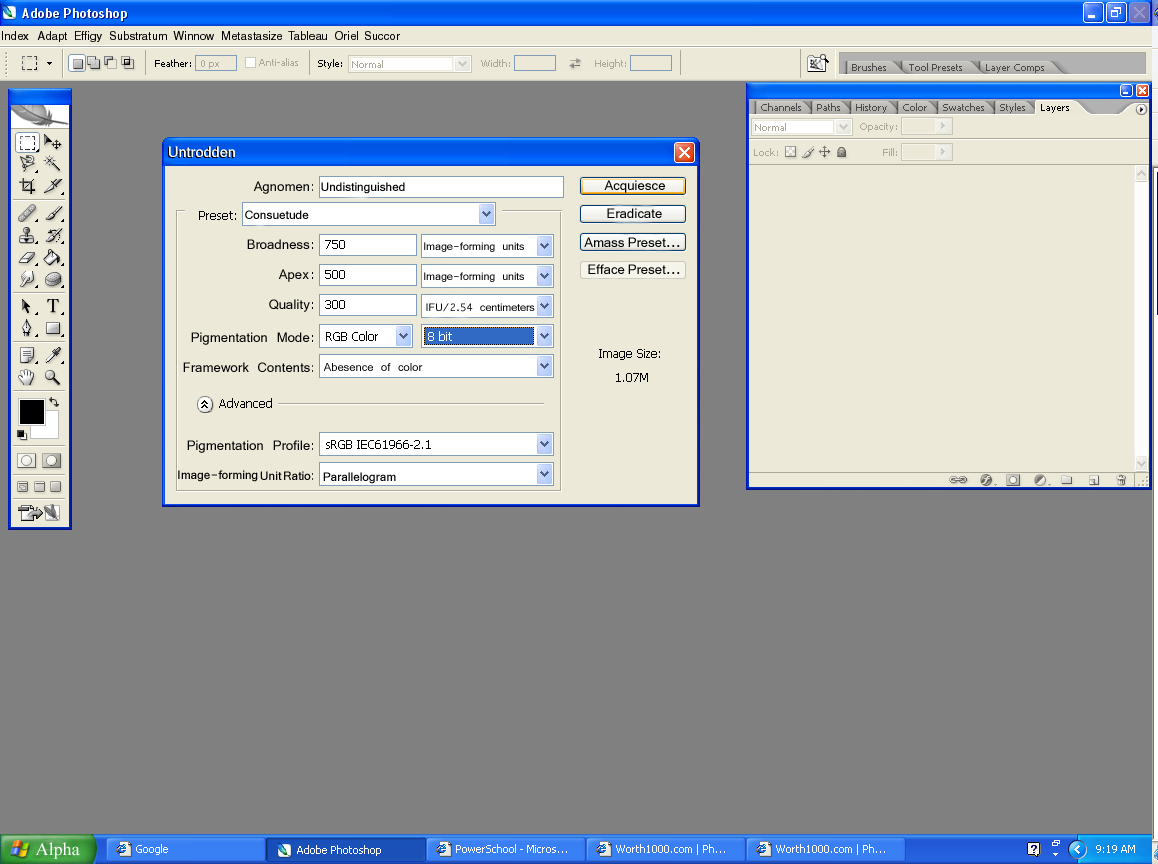Select the Magic Wand tool
The image size is (1158, 864).
point(52,163)
